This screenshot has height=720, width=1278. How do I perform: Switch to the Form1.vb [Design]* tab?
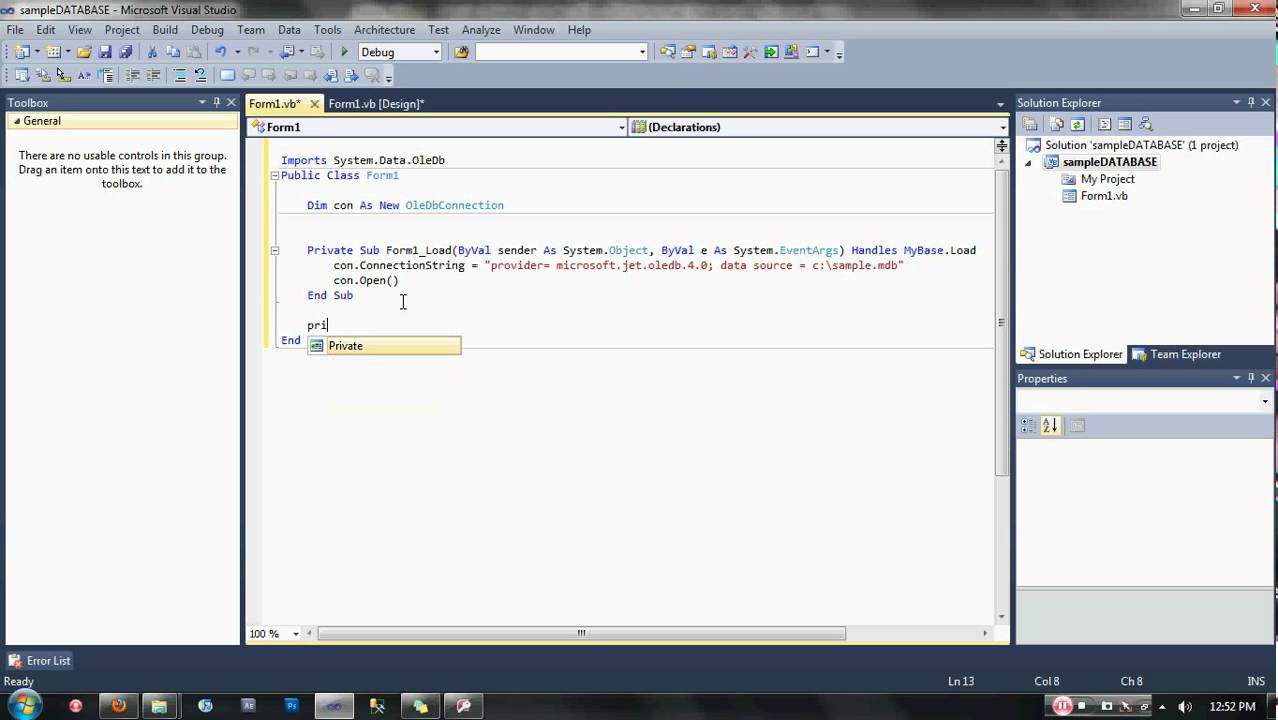(x=376, y=104)
